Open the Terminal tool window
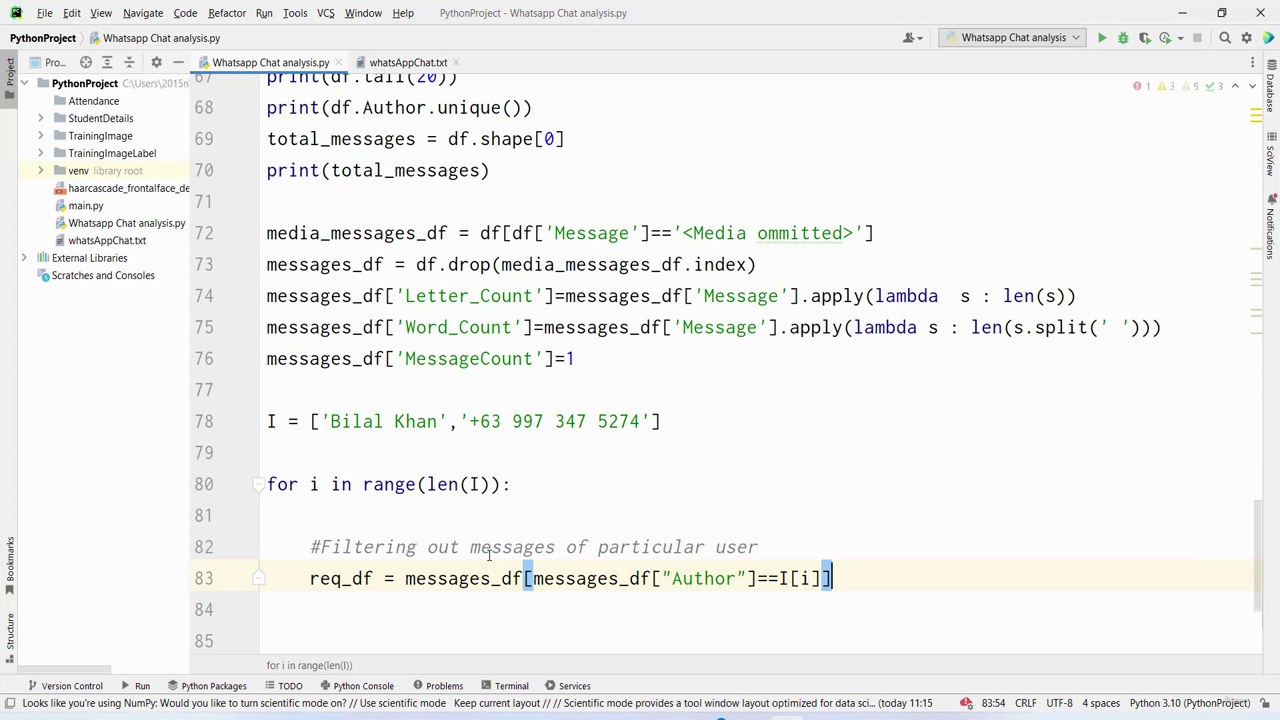The height and width of the screenshot is (720, 1280). [504, 686]
